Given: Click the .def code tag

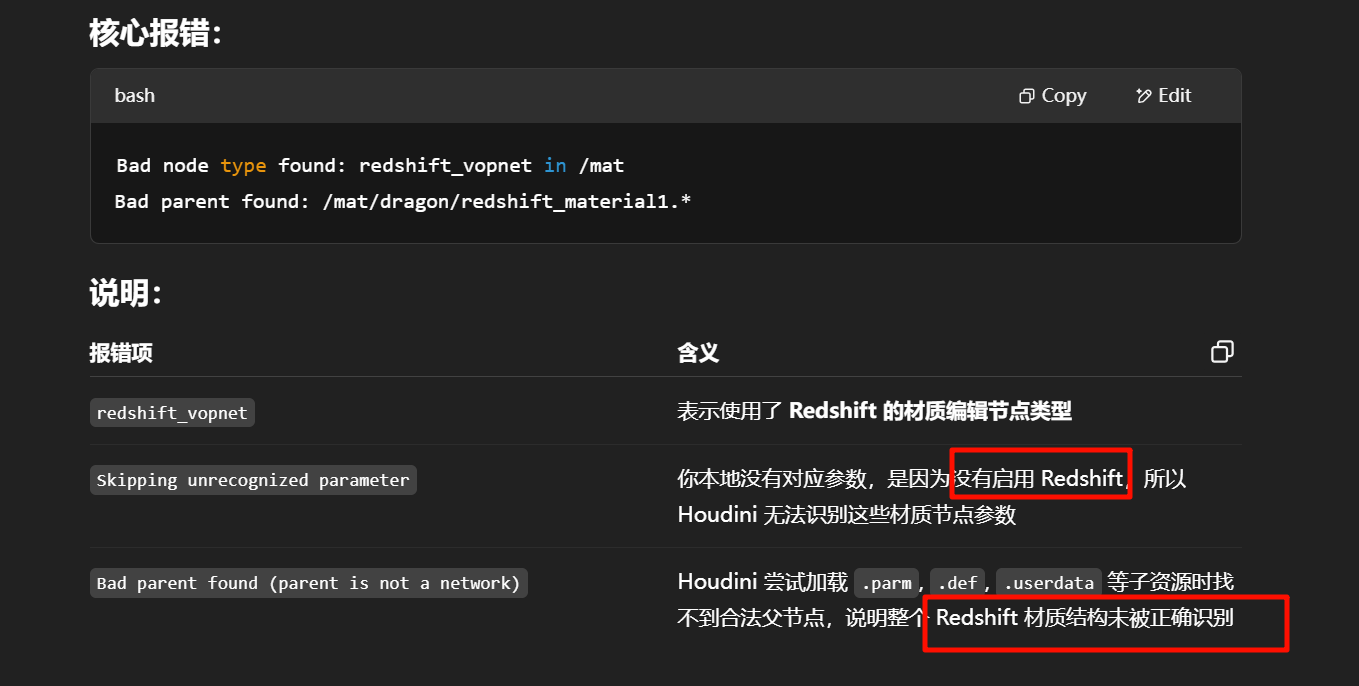Looking at the screenshot, I should pyautogui.click(x=957, y=582).
